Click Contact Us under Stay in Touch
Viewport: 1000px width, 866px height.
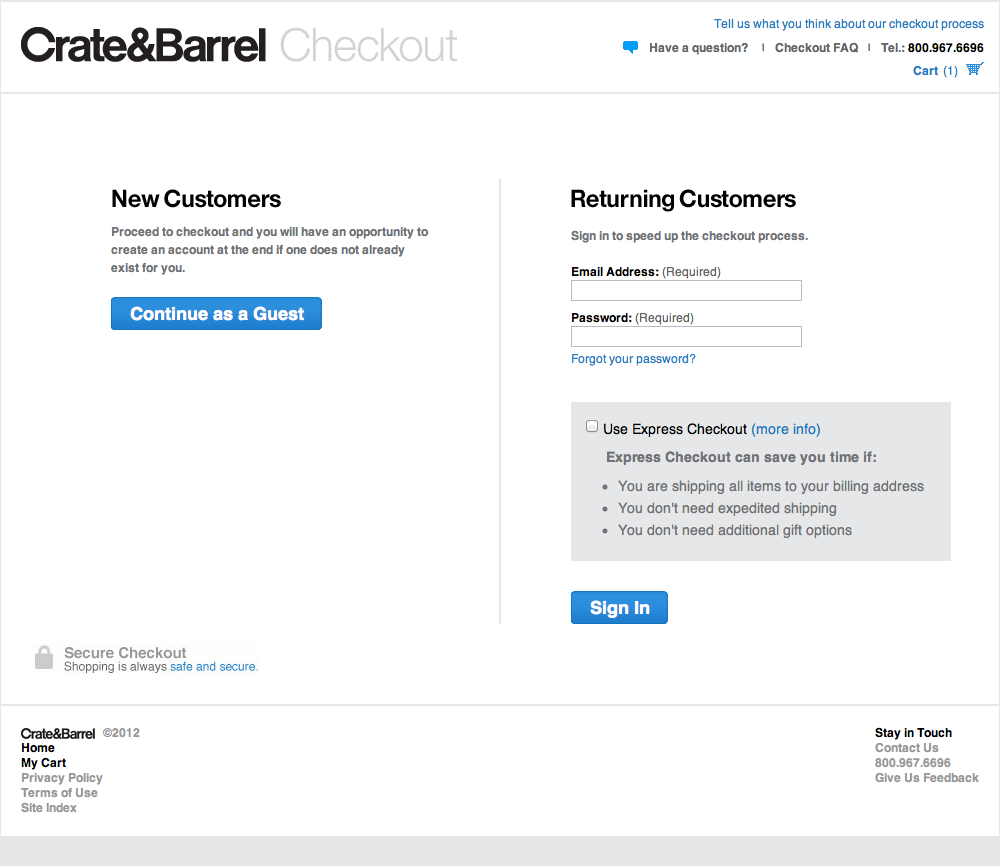coord(906,747)
